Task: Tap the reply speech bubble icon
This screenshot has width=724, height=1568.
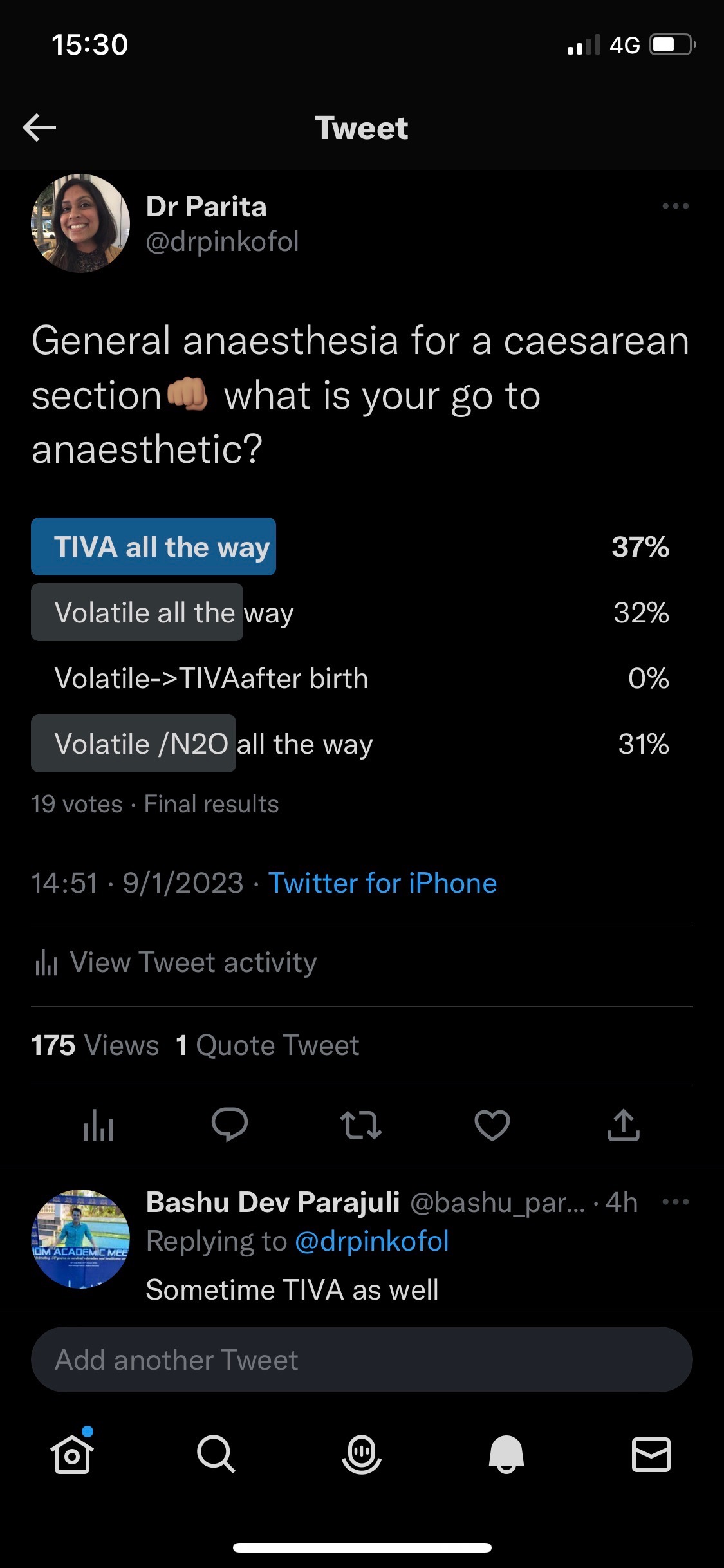Action: click(230, 1125)
